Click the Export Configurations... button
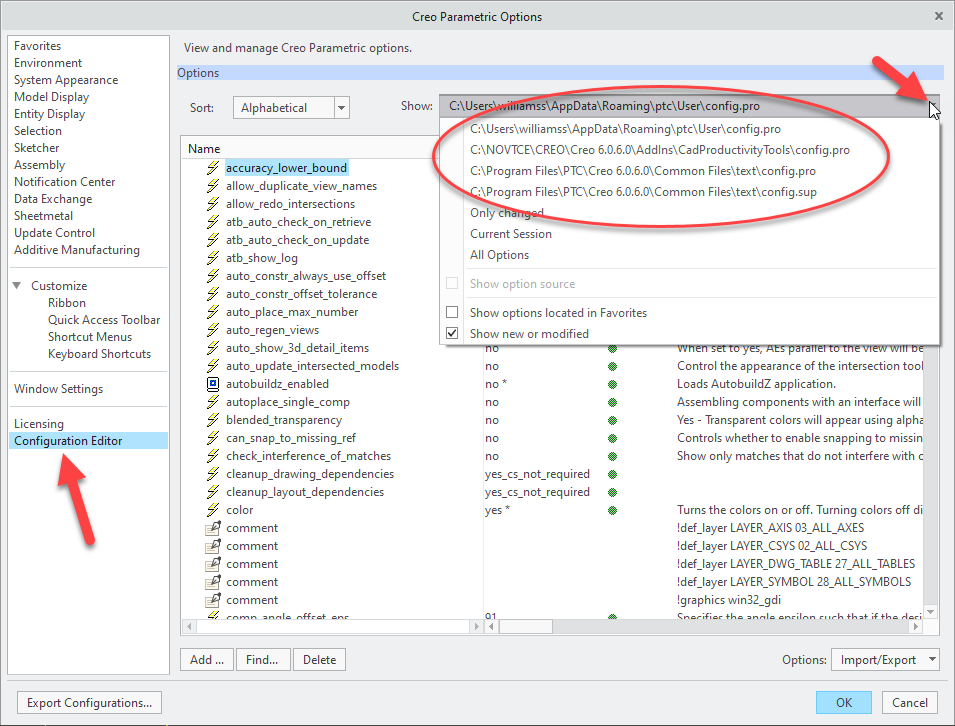 point(88,703)
